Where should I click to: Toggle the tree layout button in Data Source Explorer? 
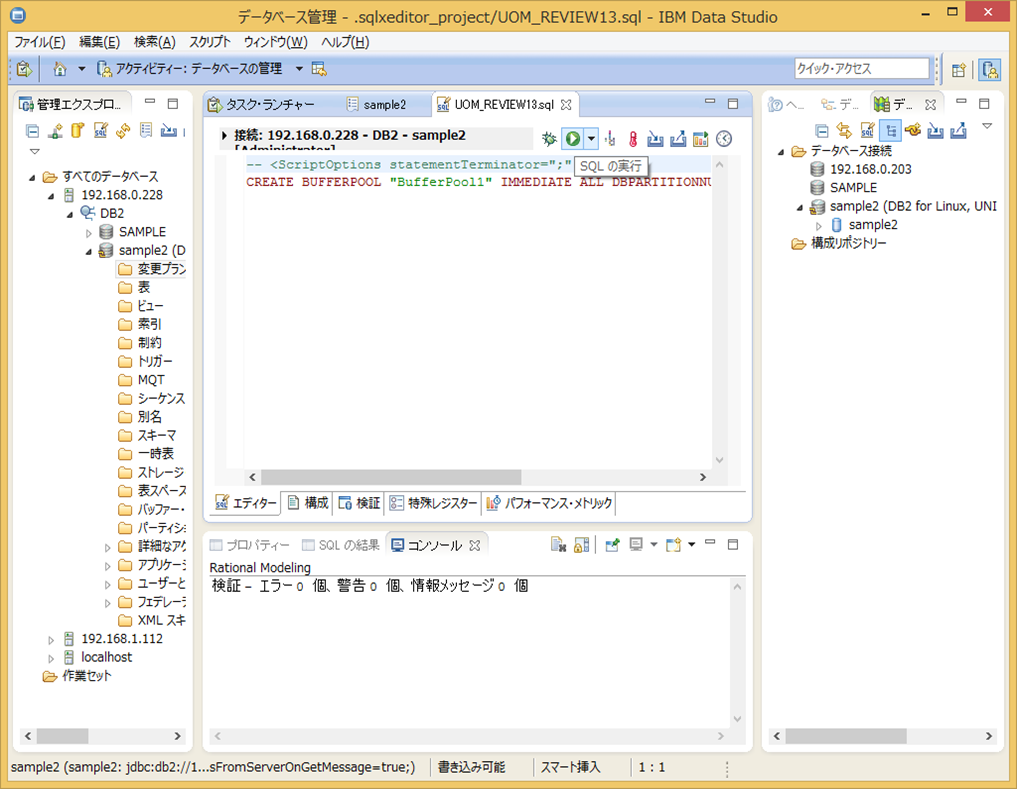[890, 131]
